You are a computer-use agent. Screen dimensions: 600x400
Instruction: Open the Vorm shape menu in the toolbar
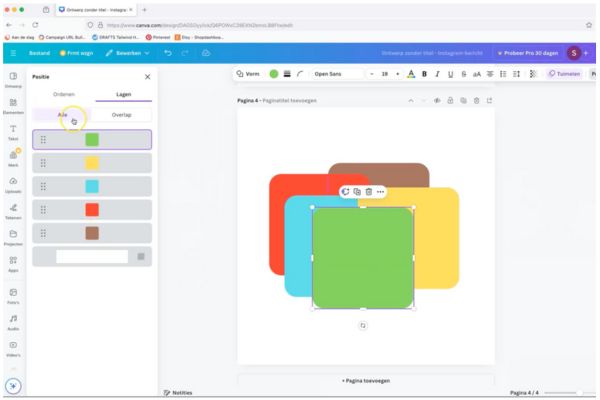248,74
